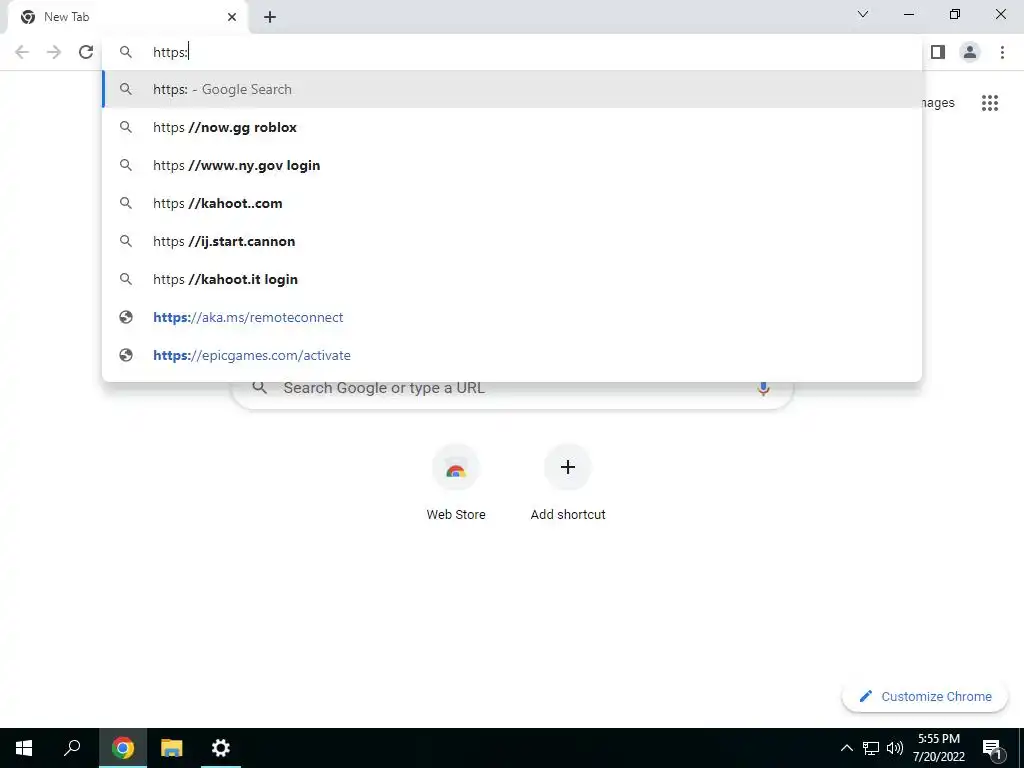Image resolution: width=1024 pixels, height=768 pixels.
Task: Open the tab search chevron
Action: [863, 14]
